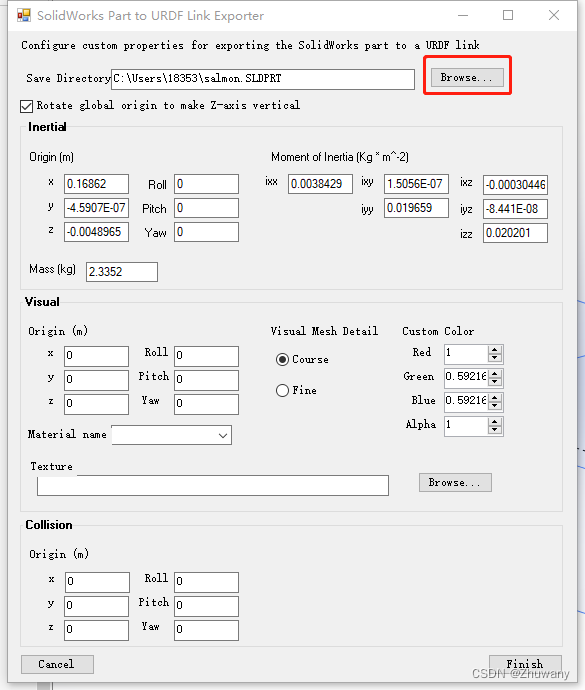
Task: Click Inertial origin x field 0.16862
Action: click(x=96, y=184)
